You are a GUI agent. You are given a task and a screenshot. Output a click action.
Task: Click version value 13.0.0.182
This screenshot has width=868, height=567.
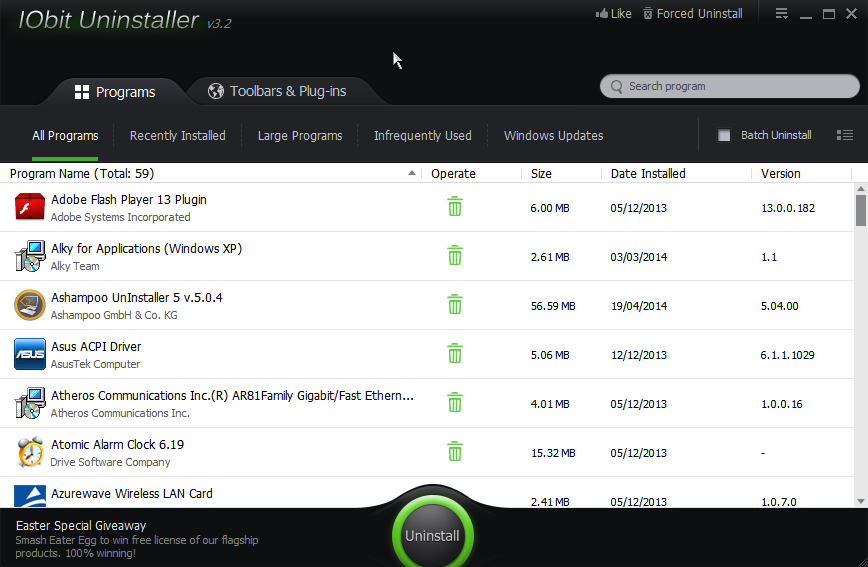coord(788,208)
